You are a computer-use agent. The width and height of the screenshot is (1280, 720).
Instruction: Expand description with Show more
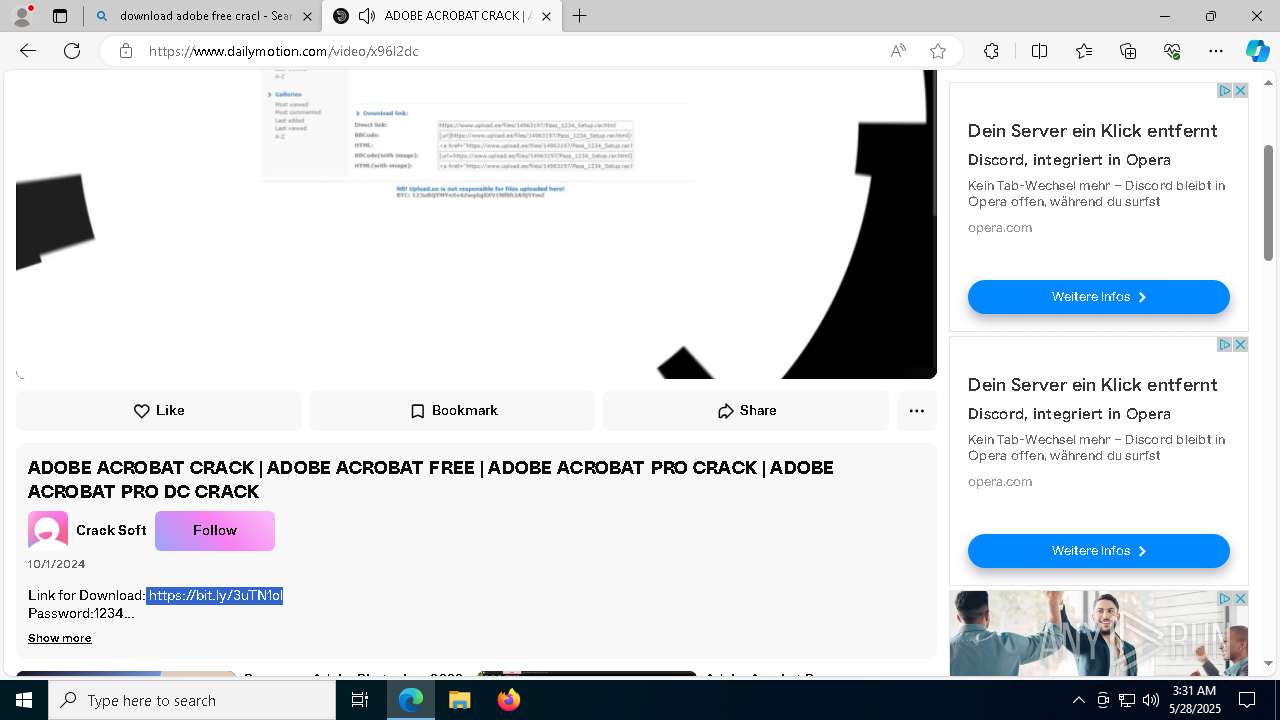(x=60, y=638)
